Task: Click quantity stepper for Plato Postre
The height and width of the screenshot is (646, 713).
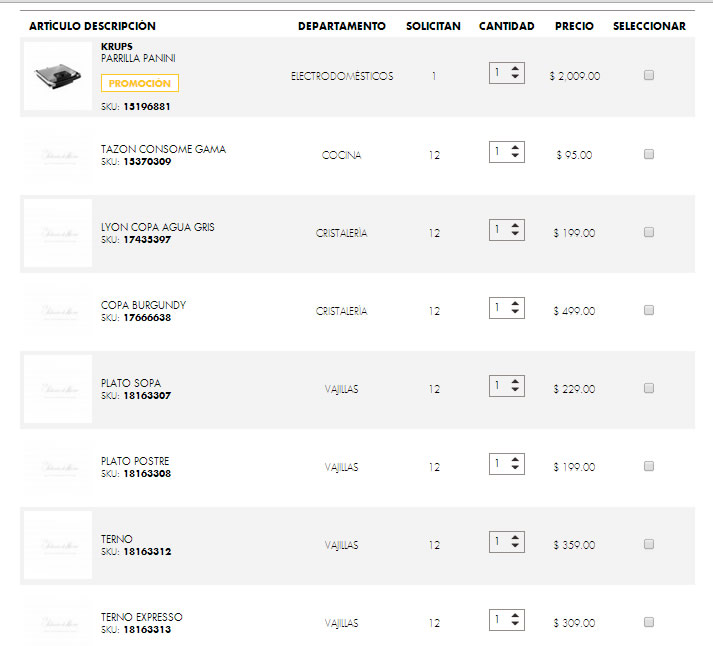Action: (507, 464)
